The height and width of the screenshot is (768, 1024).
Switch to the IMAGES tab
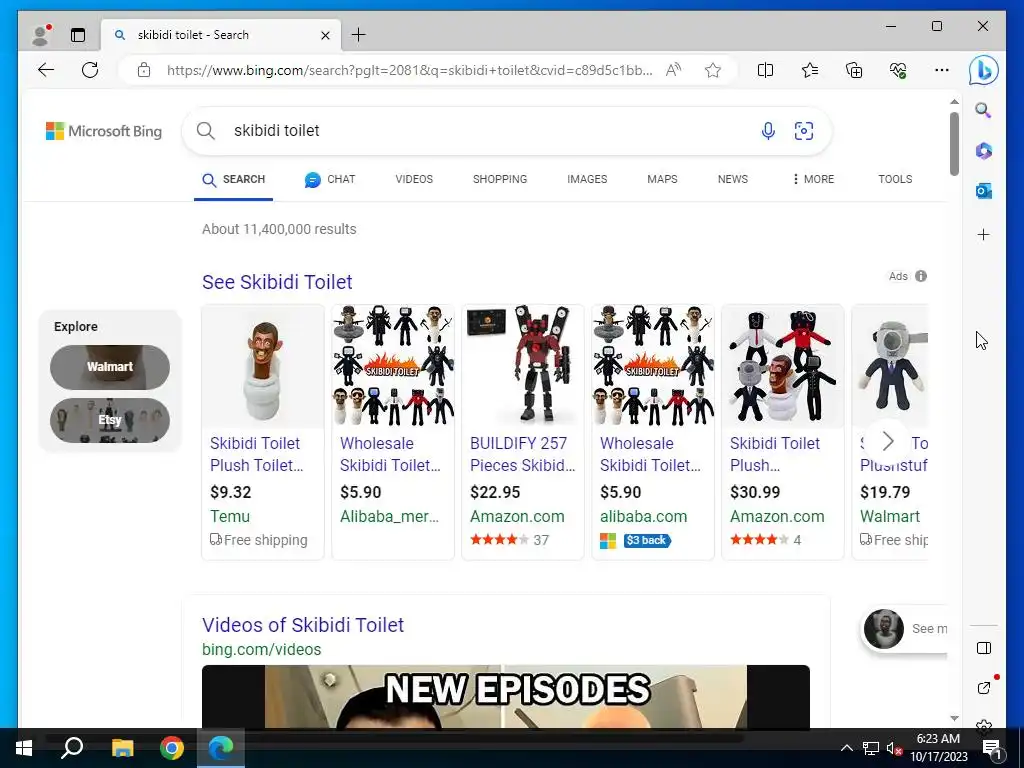[587, 179]
